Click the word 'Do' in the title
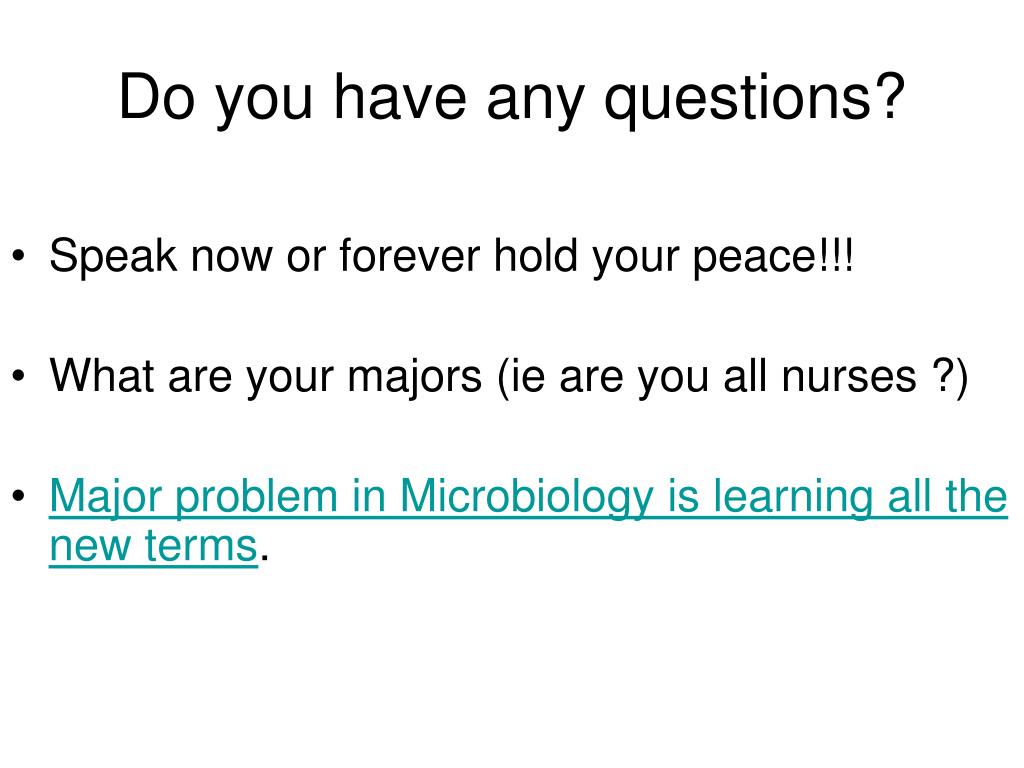 click(x=157, y=97)
